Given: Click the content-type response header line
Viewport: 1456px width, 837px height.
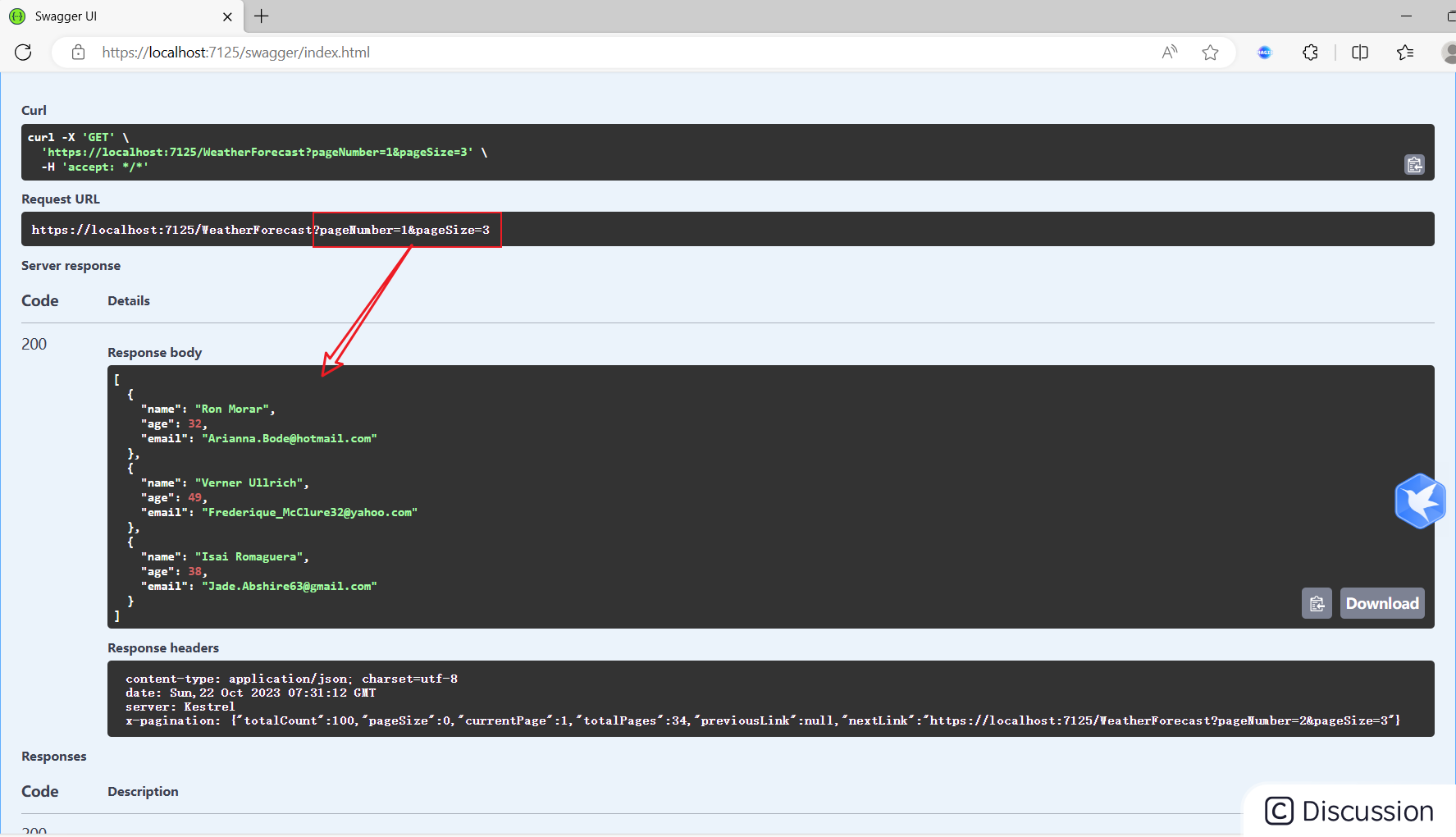Looking at the screenshot, I should [291, 679].
